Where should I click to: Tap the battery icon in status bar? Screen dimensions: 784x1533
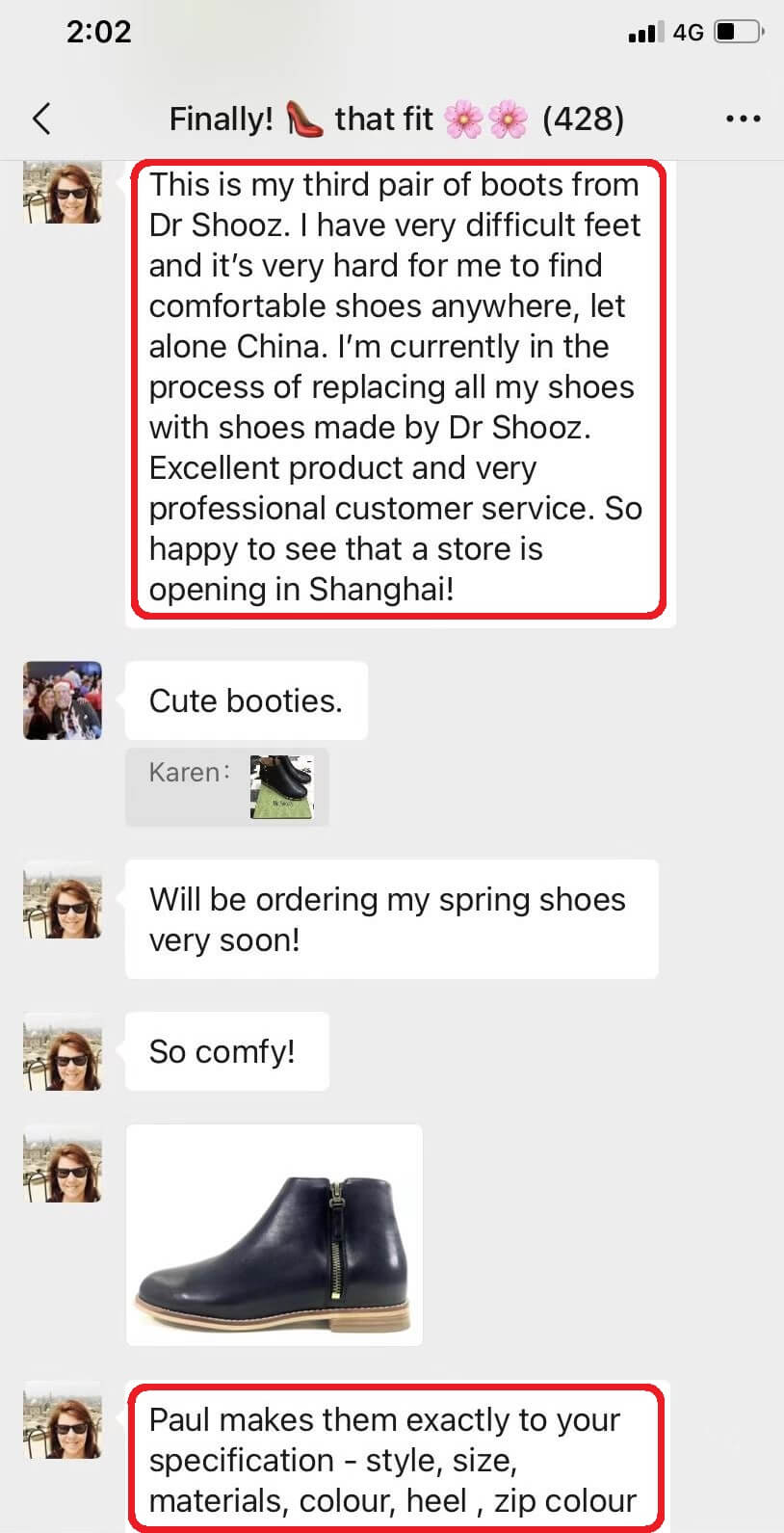coord(738,32)
